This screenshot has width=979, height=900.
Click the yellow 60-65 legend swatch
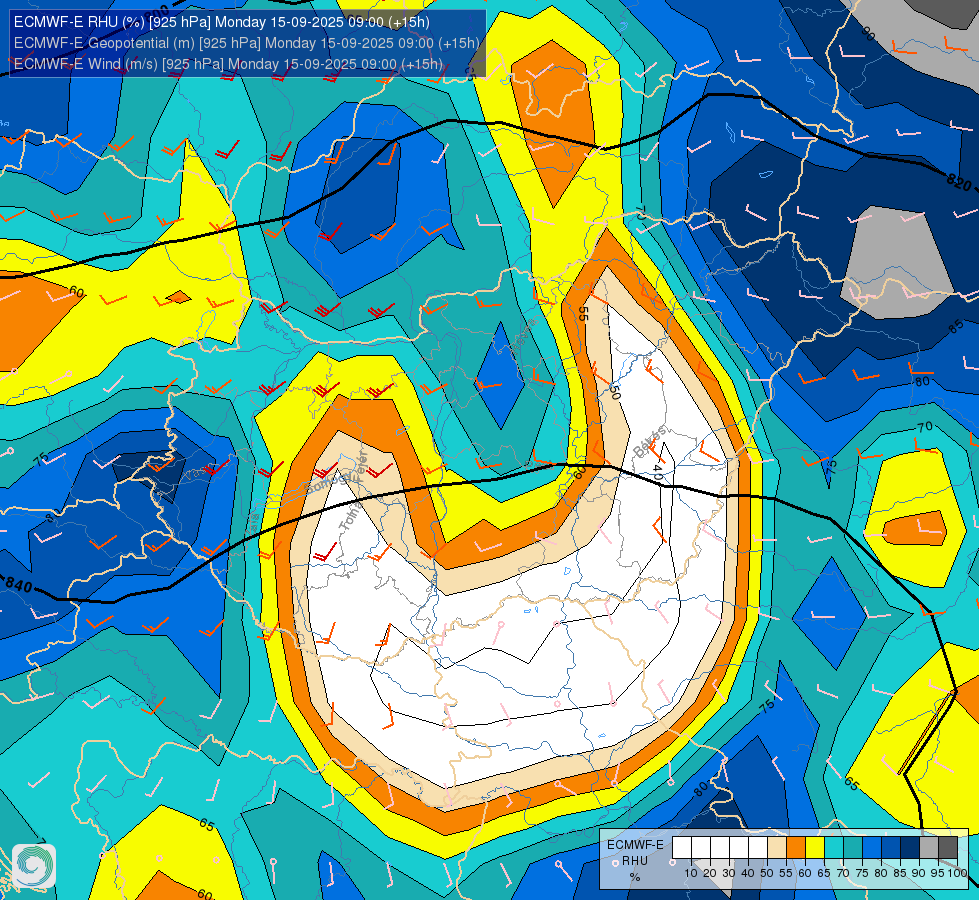click(815, 848)
